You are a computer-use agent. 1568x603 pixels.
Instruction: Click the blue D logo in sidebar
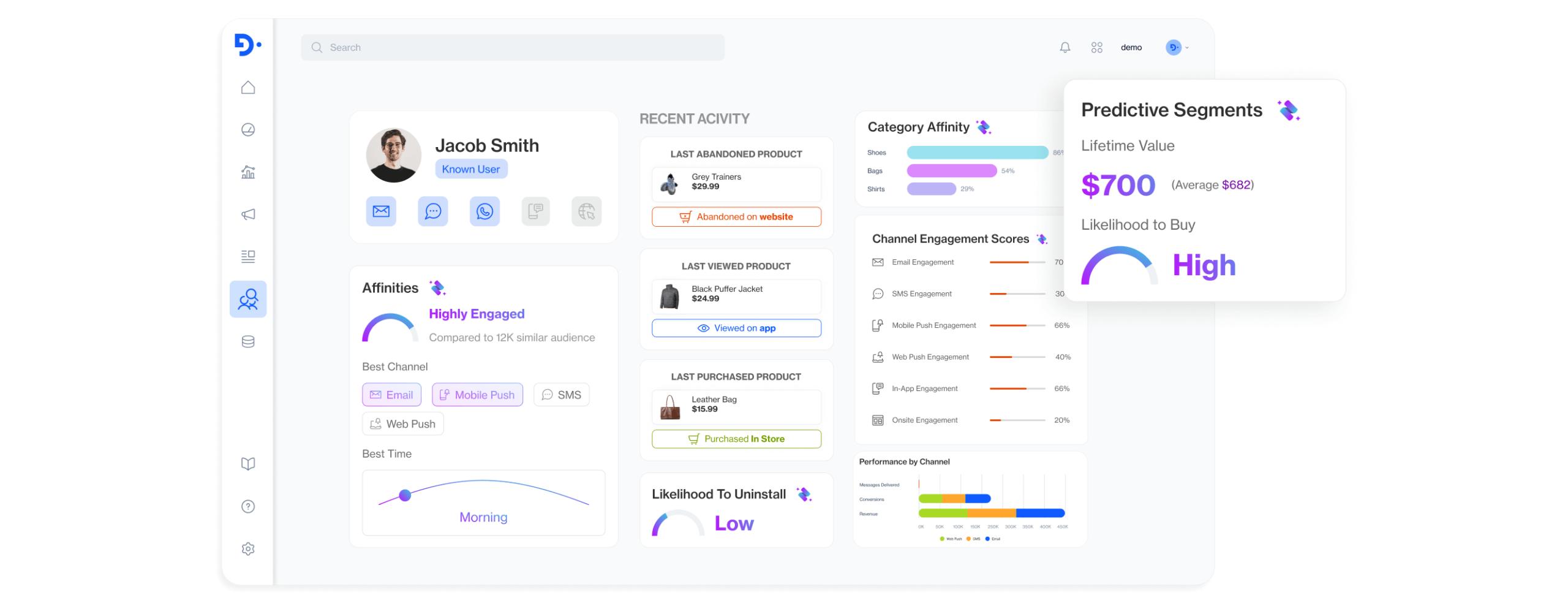[247, 45]
